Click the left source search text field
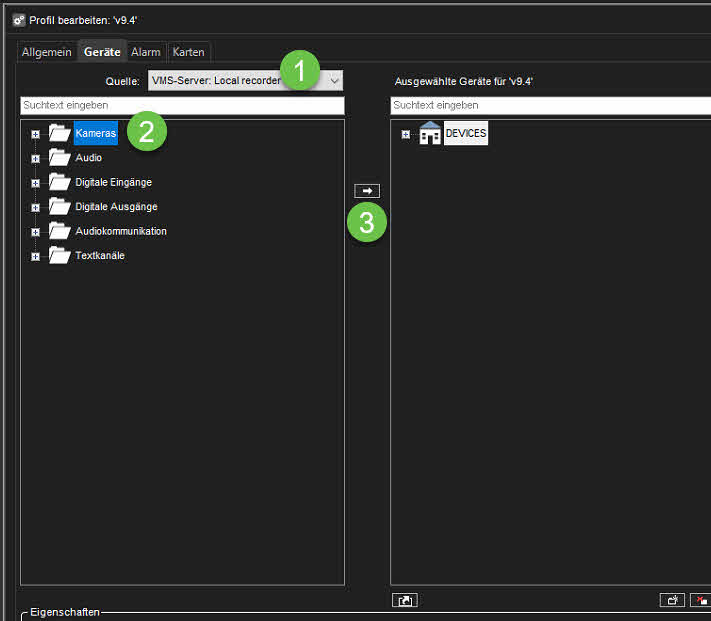 182,105
